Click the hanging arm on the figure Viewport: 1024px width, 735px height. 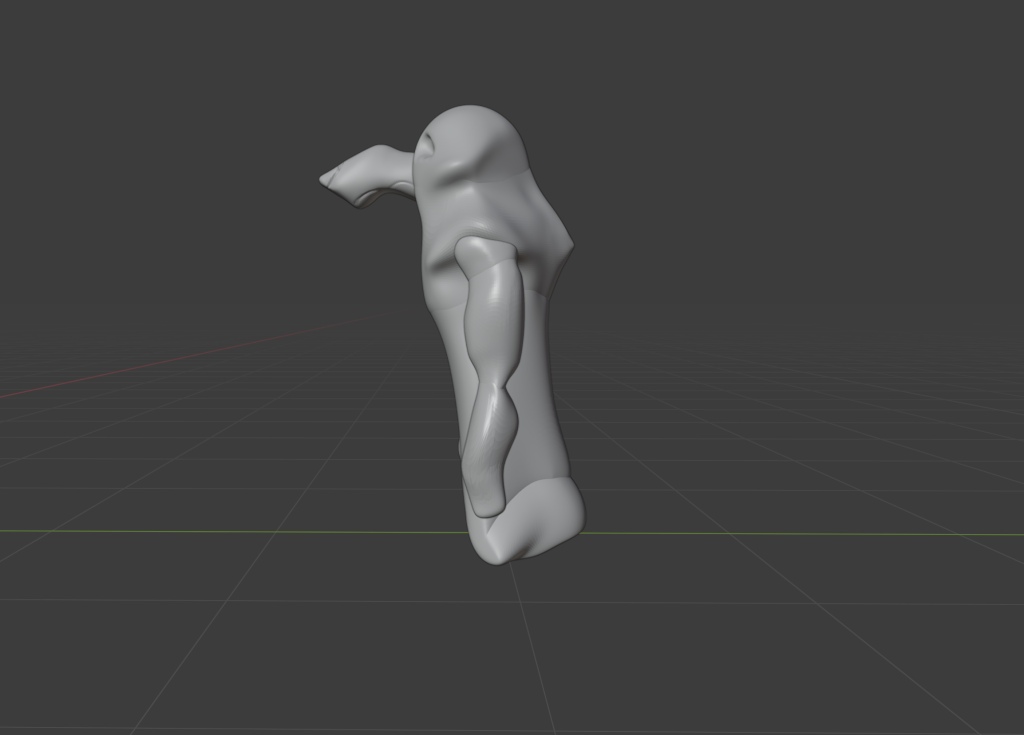(x=490, y=376)
